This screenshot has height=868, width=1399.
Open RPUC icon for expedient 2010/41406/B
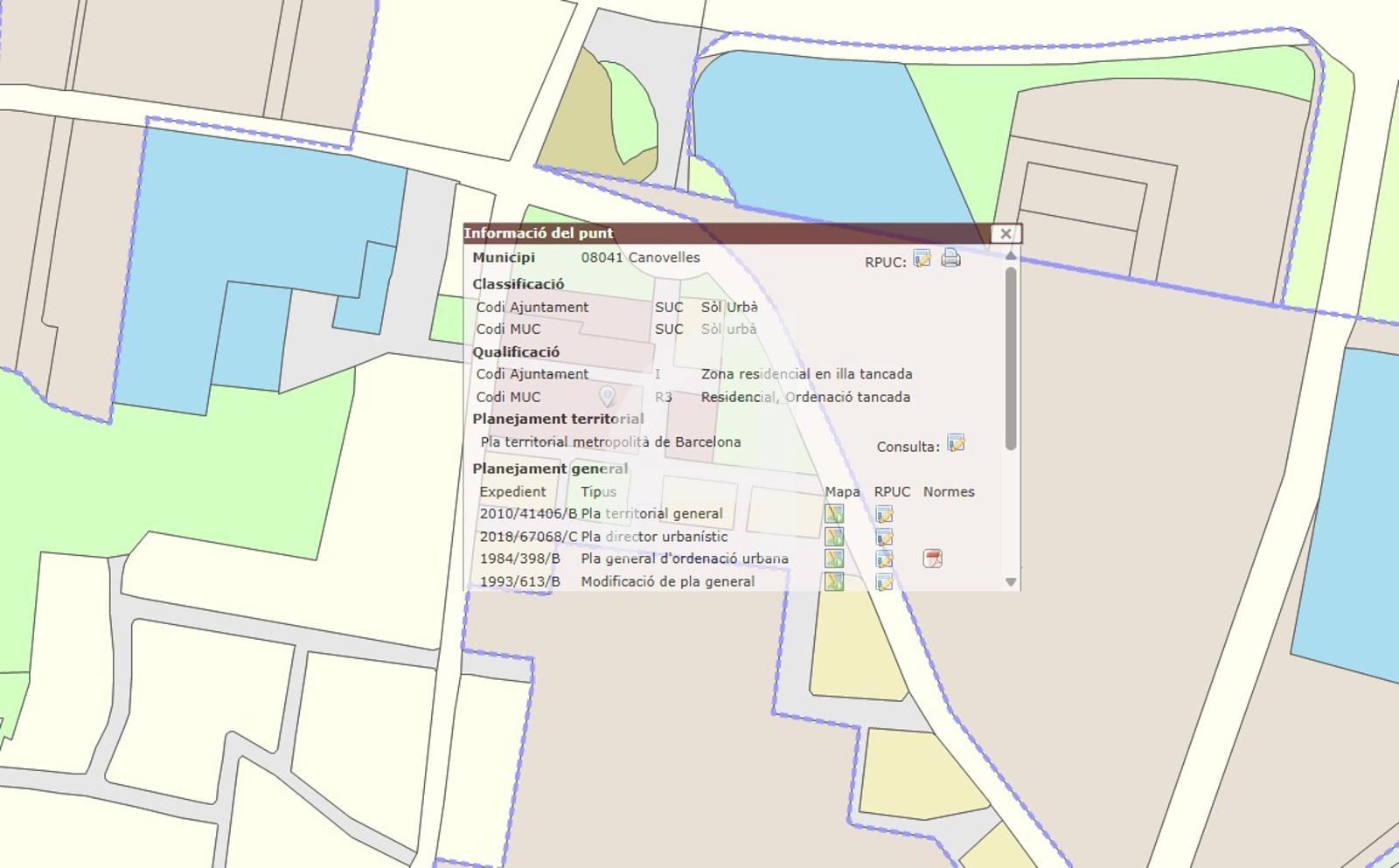coord(884,514)
